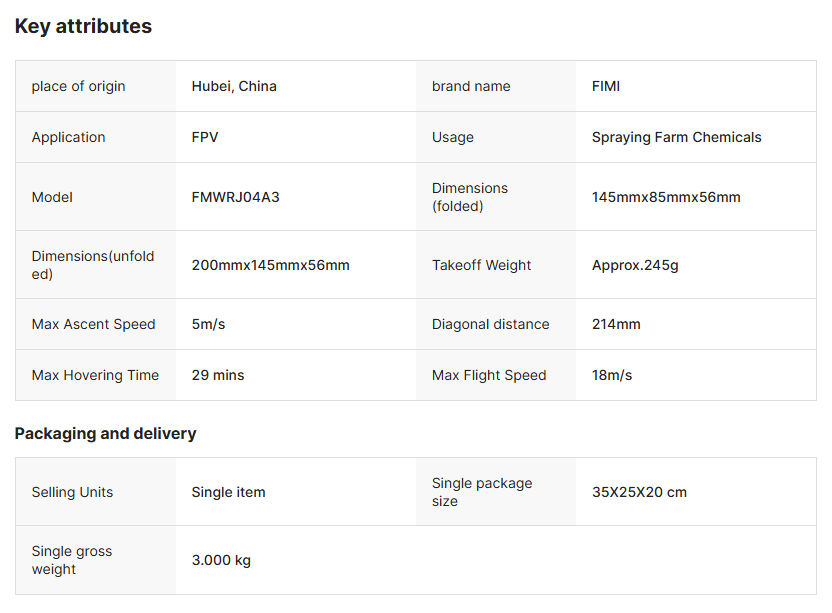Click package size value 35X25X20 cm
This screenshot has height=613, width=832.
pos(639,492)
